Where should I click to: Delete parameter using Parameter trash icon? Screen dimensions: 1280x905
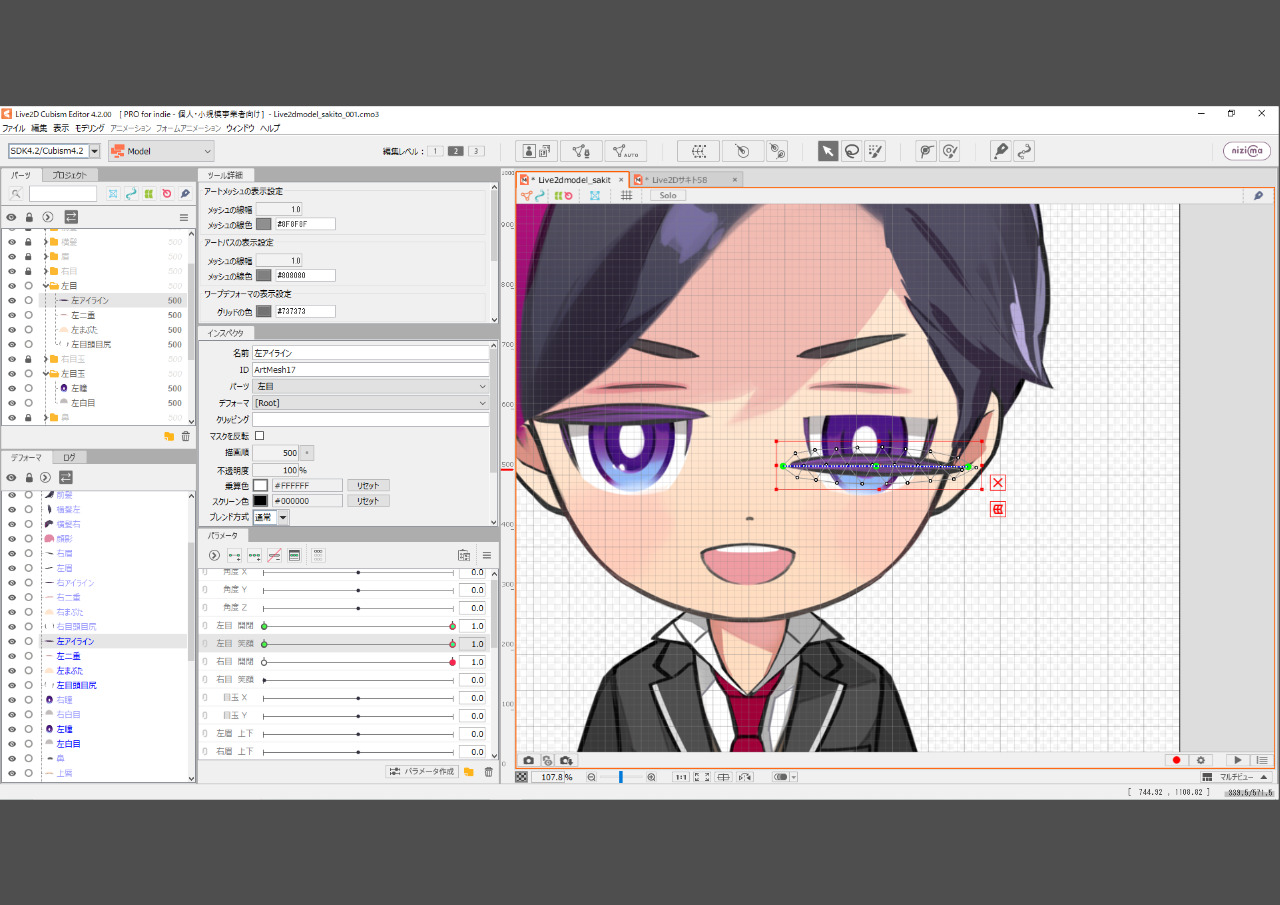(489, 771)
